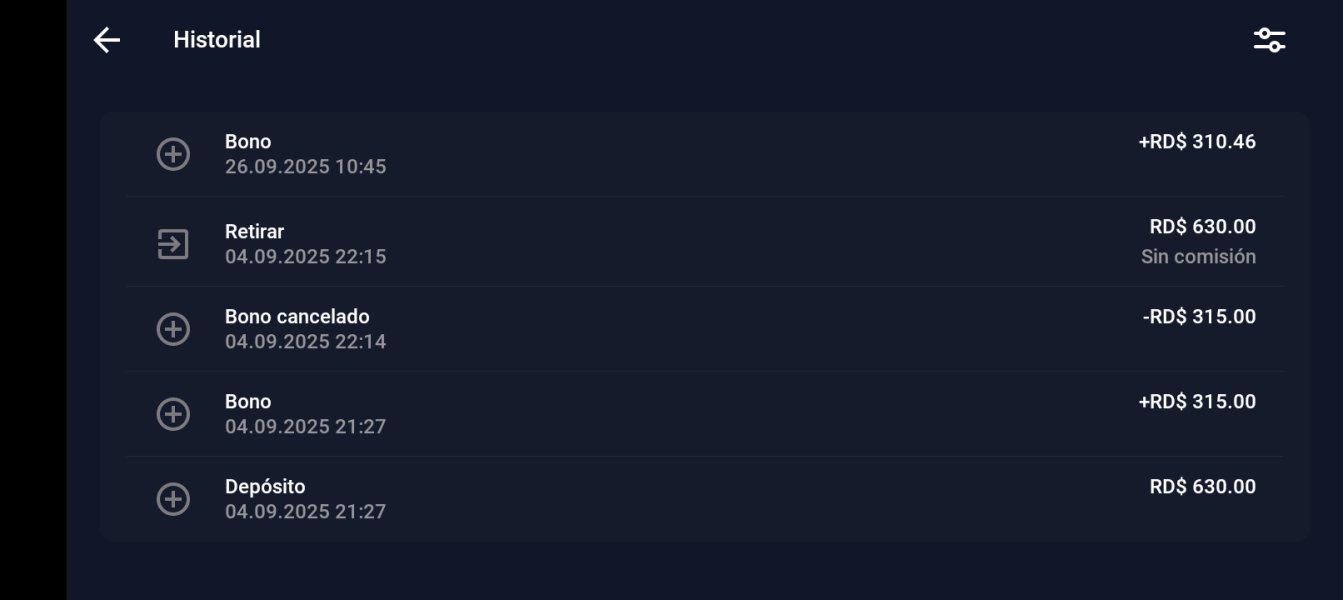
Task: Open the Bono cancelado transaction
Action: 297,317
